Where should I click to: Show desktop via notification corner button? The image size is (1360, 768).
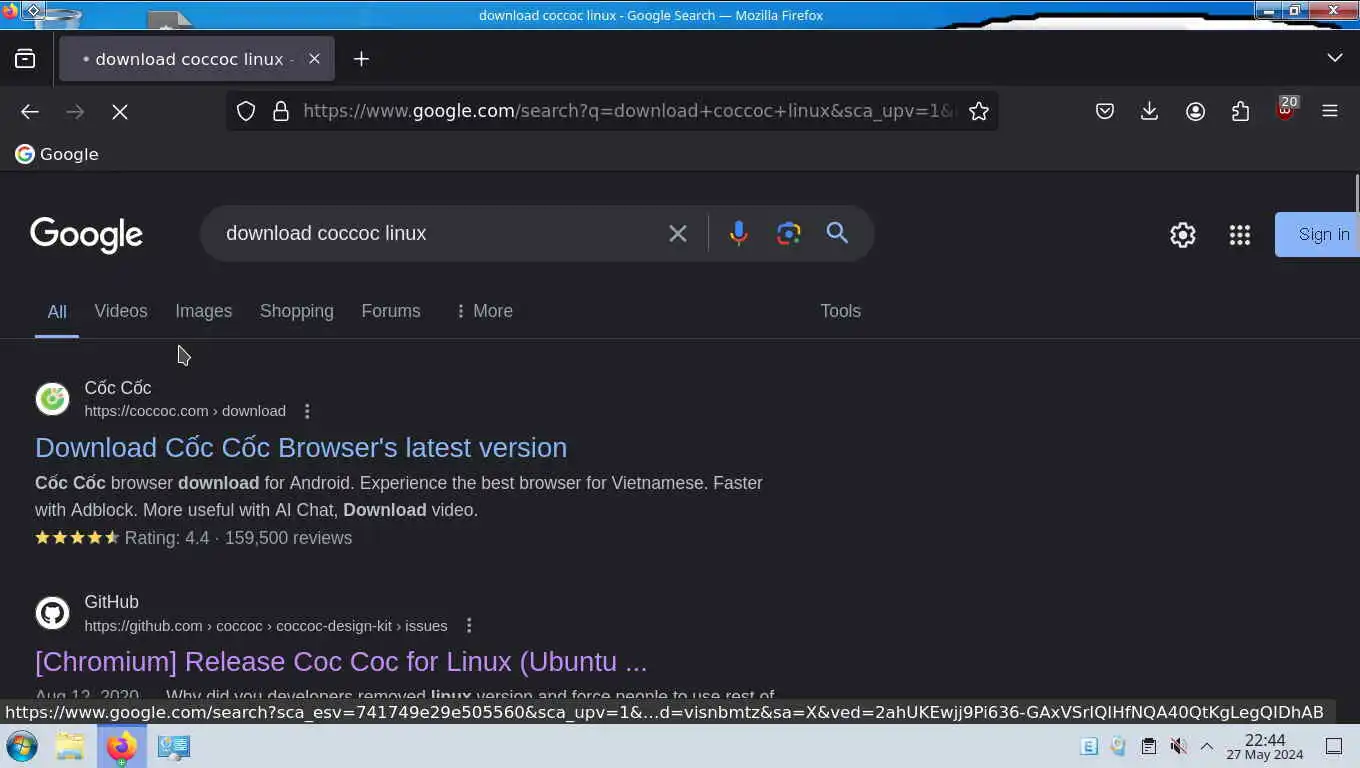click(1334, 746)
